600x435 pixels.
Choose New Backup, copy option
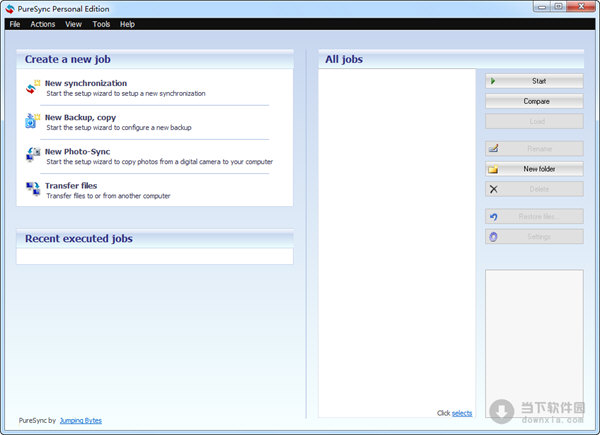point(80,117)
